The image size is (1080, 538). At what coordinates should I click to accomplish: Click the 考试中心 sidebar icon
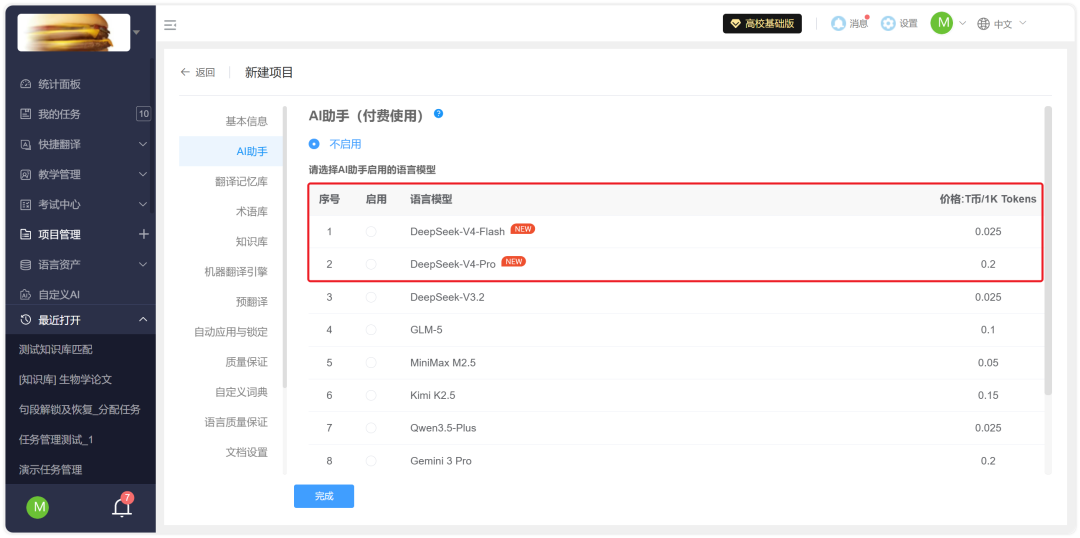coord(25,205)
